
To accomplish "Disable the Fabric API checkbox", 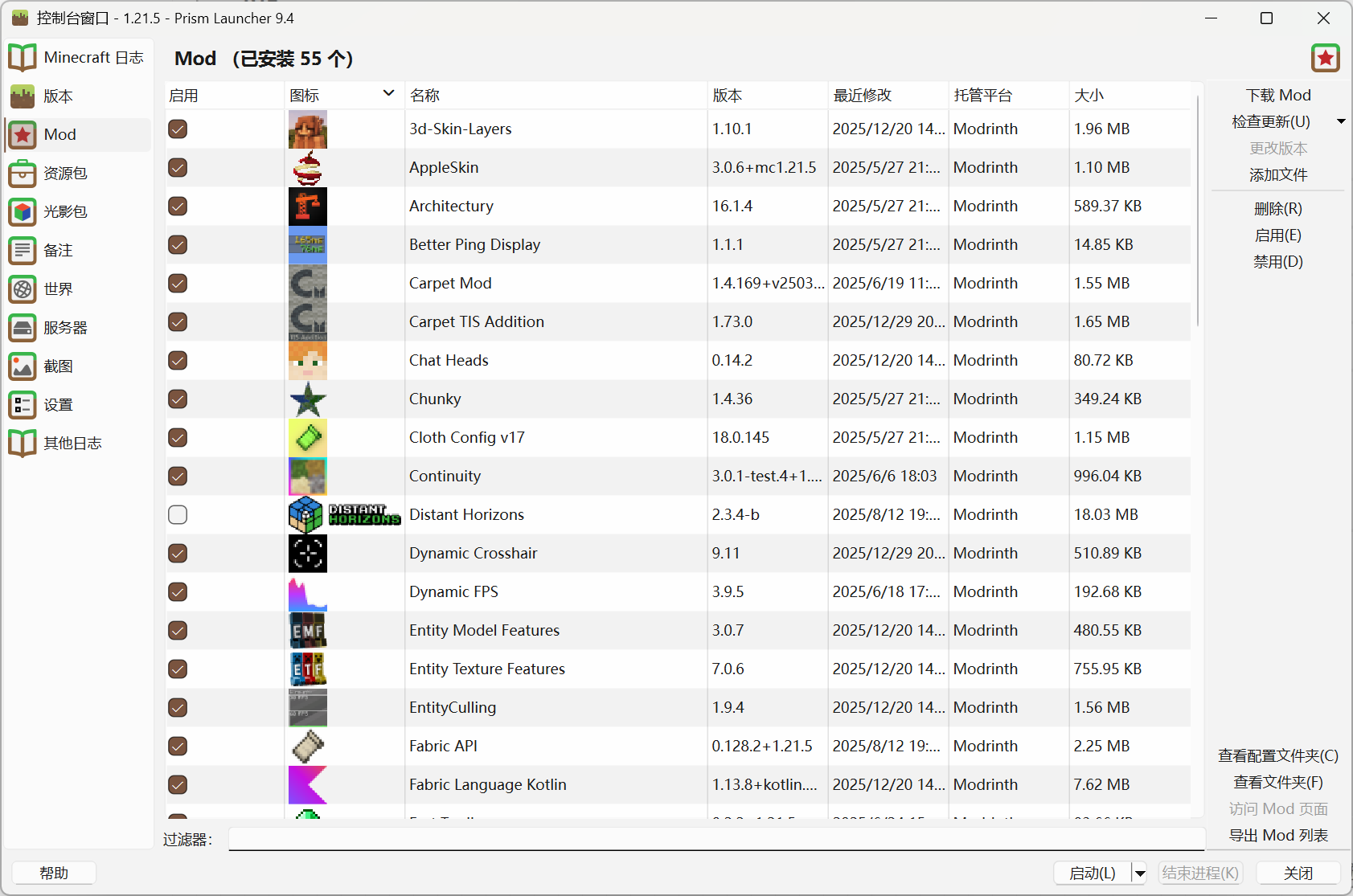I will (178, 747).
